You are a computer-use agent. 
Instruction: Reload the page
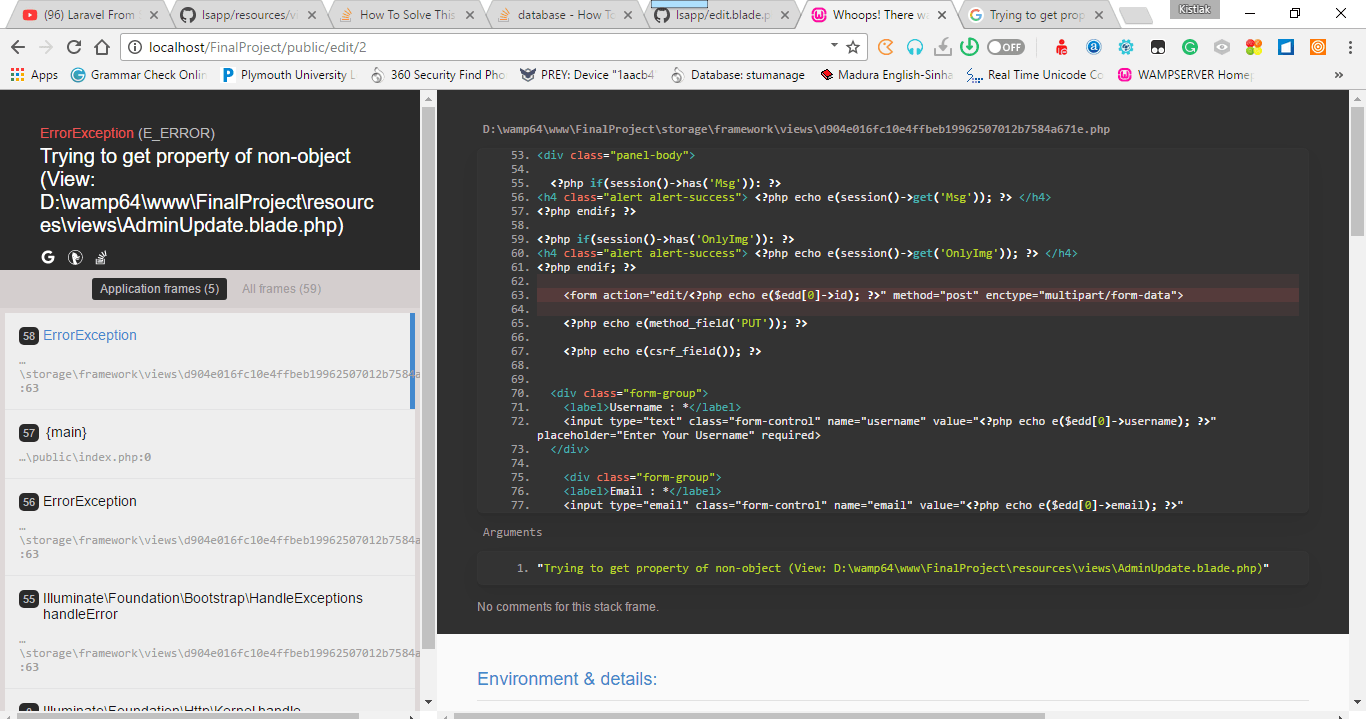(x=74, y=47)
